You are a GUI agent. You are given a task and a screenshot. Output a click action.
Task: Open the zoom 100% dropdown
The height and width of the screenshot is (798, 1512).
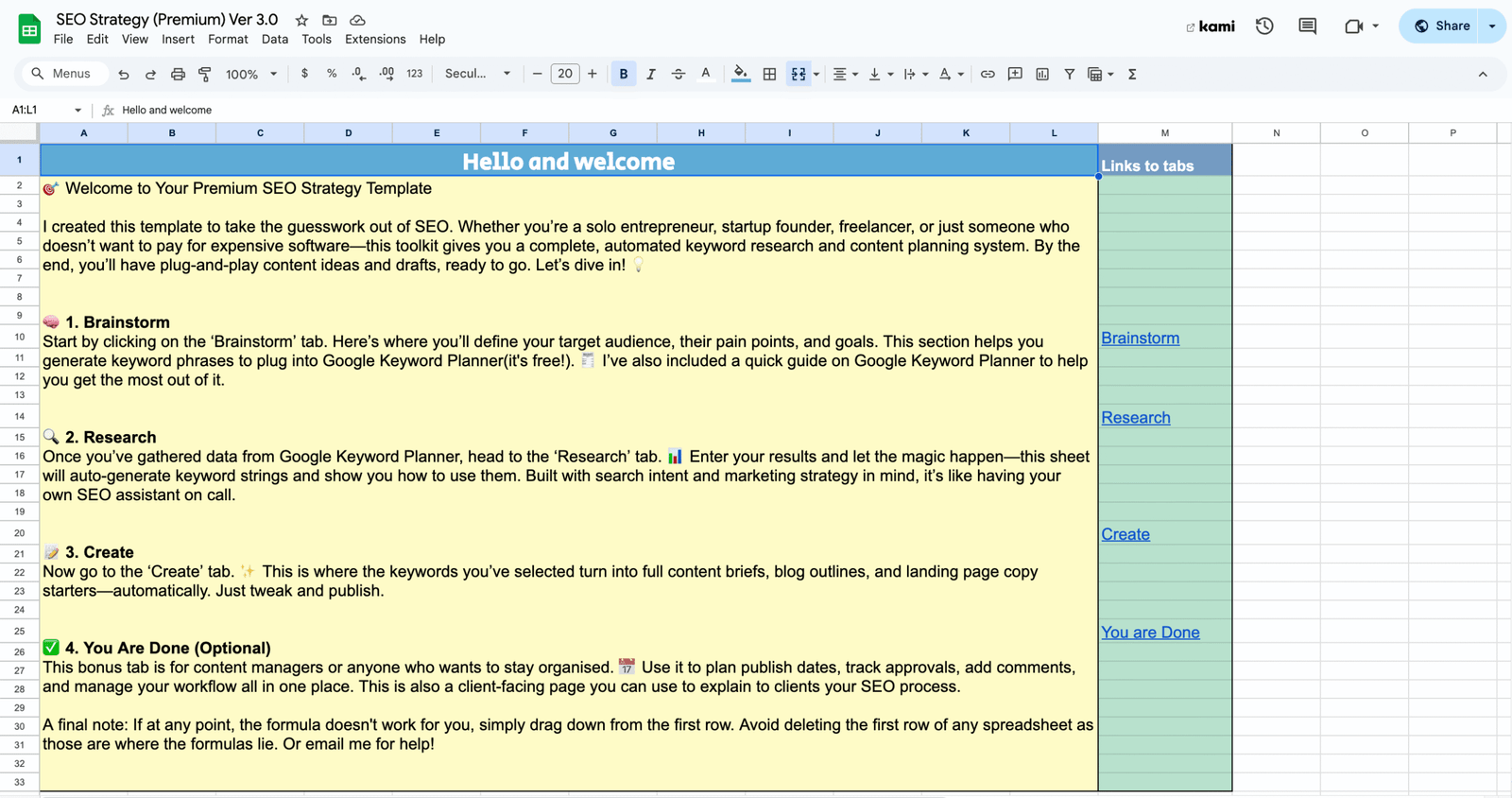251,74
